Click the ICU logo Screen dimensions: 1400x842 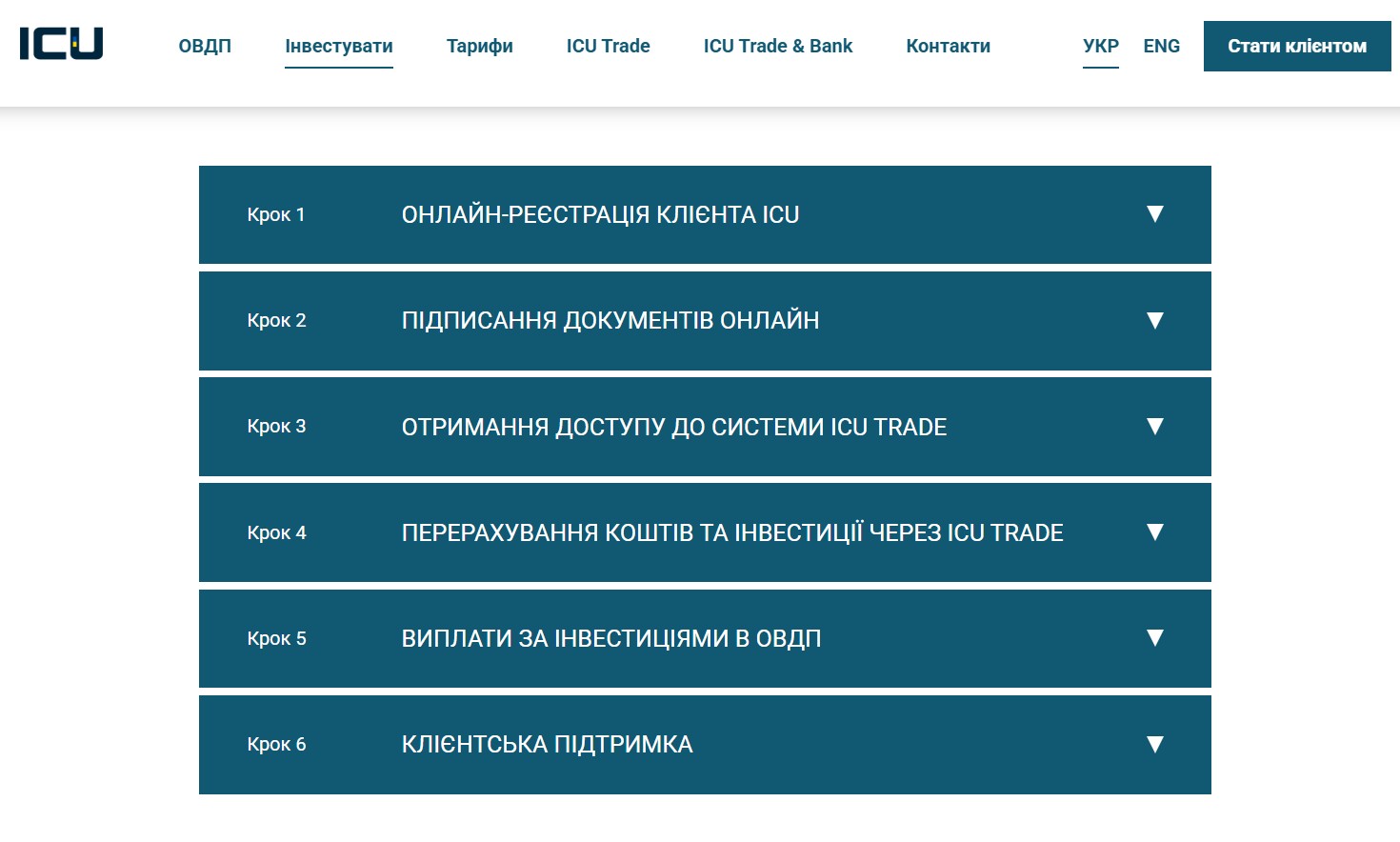pos(61,44)
